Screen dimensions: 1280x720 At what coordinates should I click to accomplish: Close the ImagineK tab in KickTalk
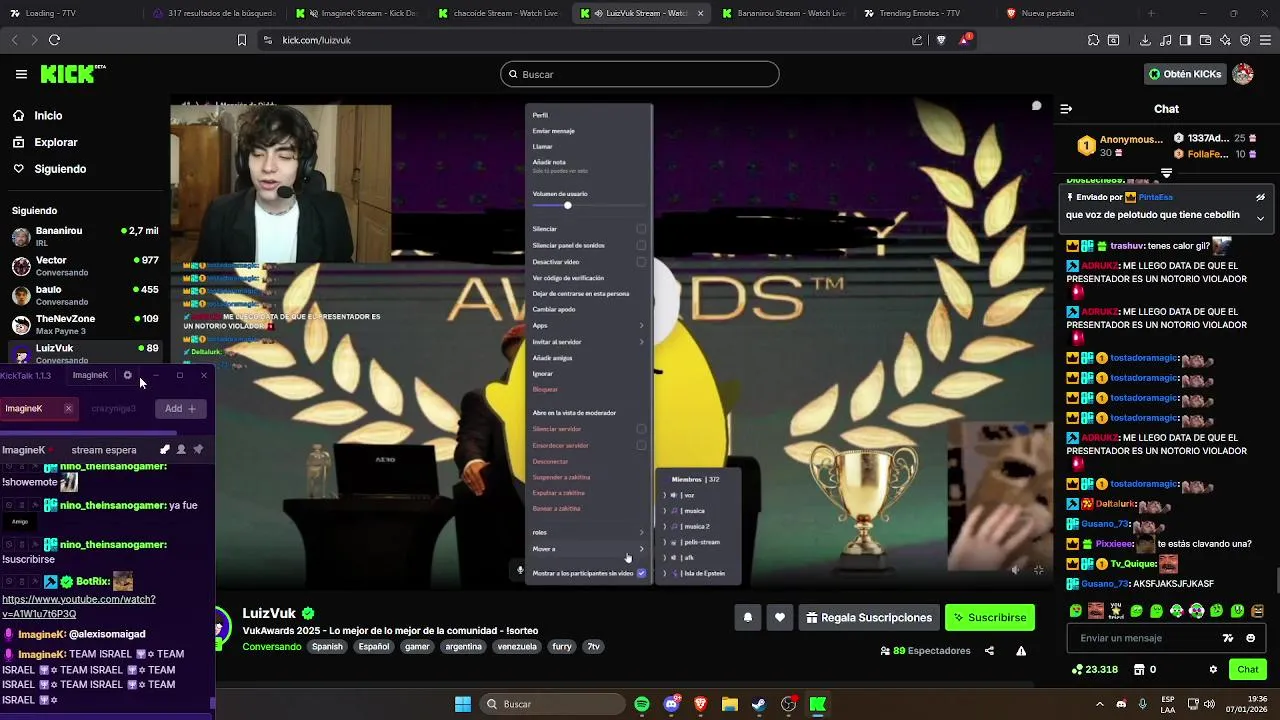click(68, 408)
